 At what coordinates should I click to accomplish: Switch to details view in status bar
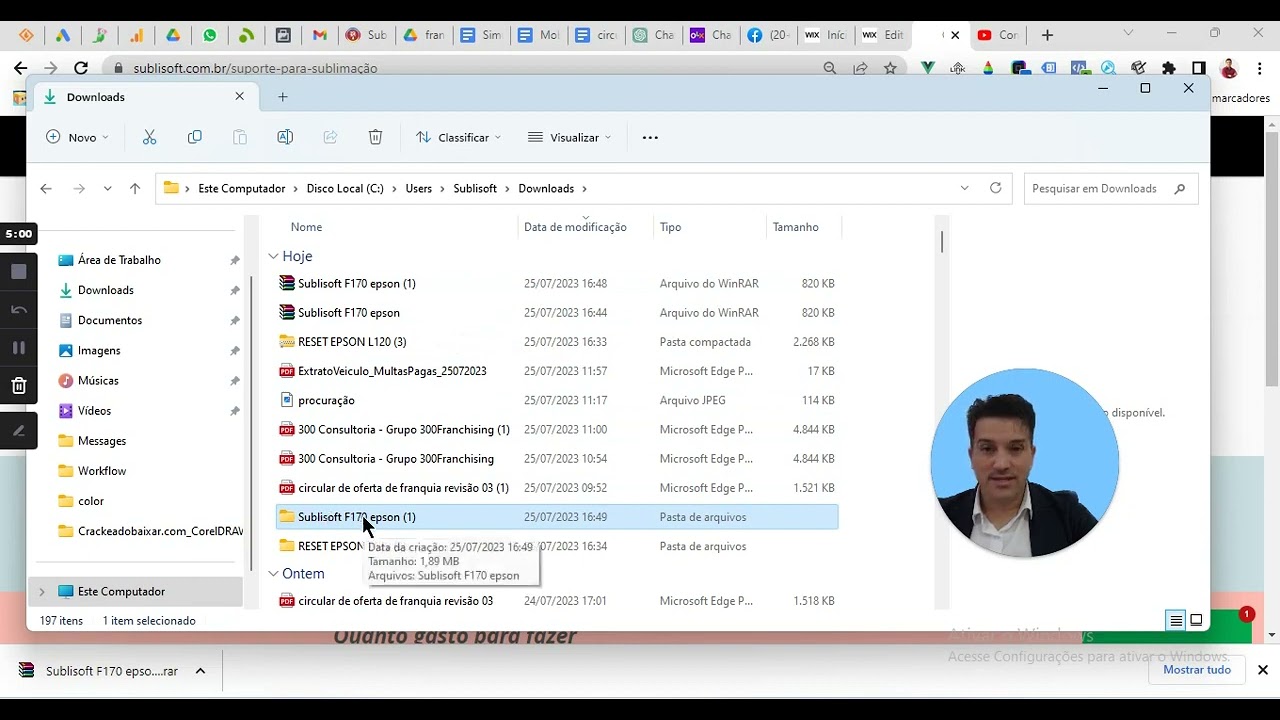[1177, 620]
